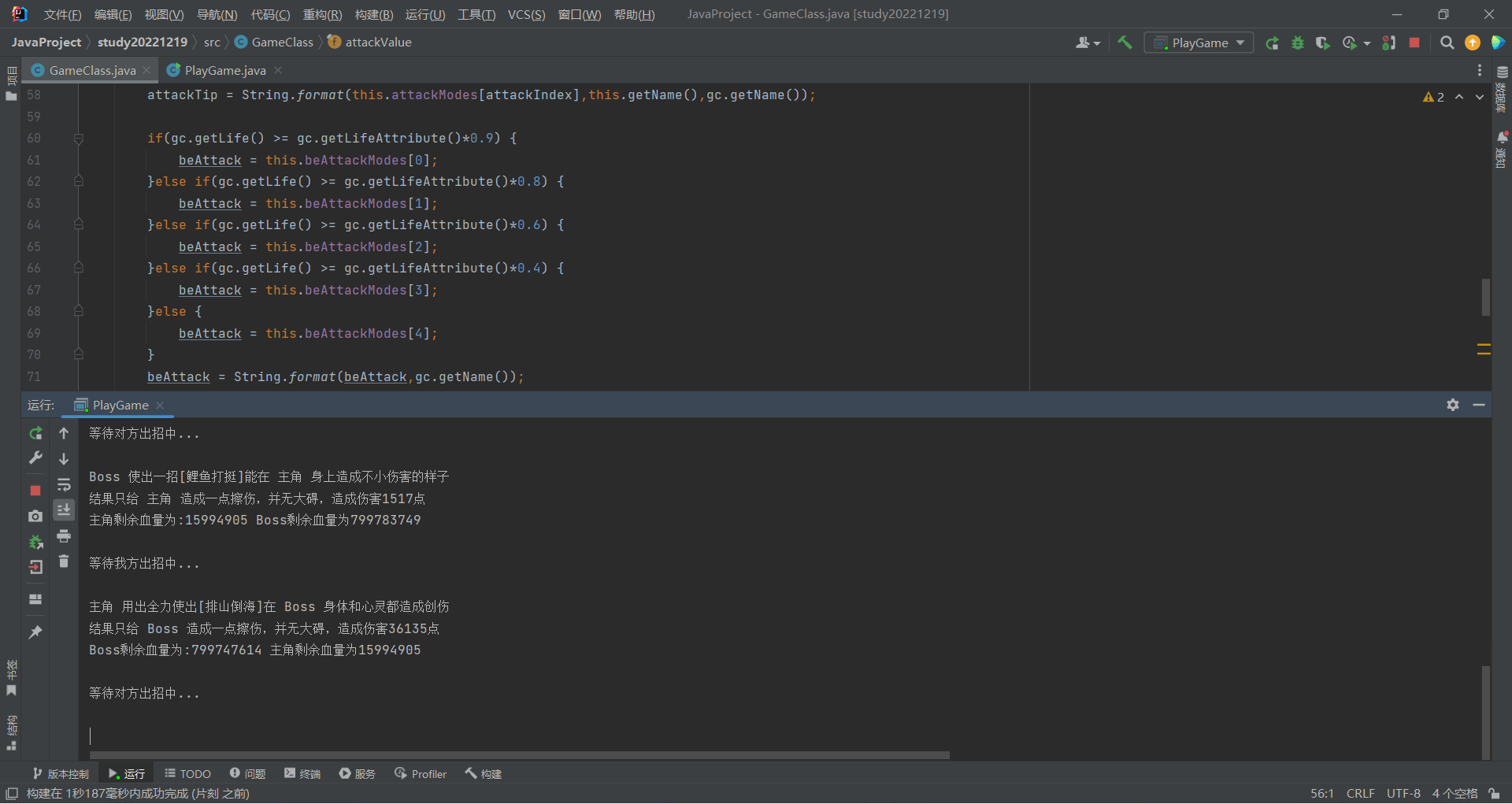Open the 重构(R) menu

(322, 14)
